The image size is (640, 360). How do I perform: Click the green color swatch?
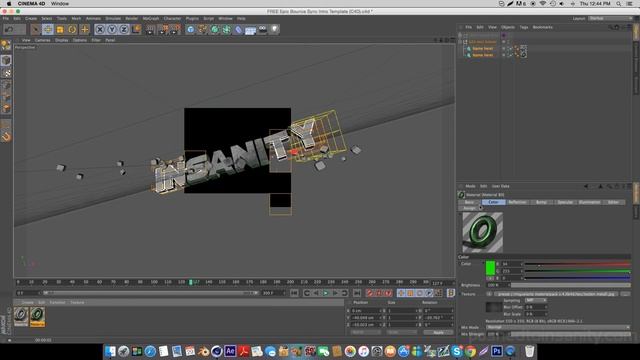(x=490, y=268)
